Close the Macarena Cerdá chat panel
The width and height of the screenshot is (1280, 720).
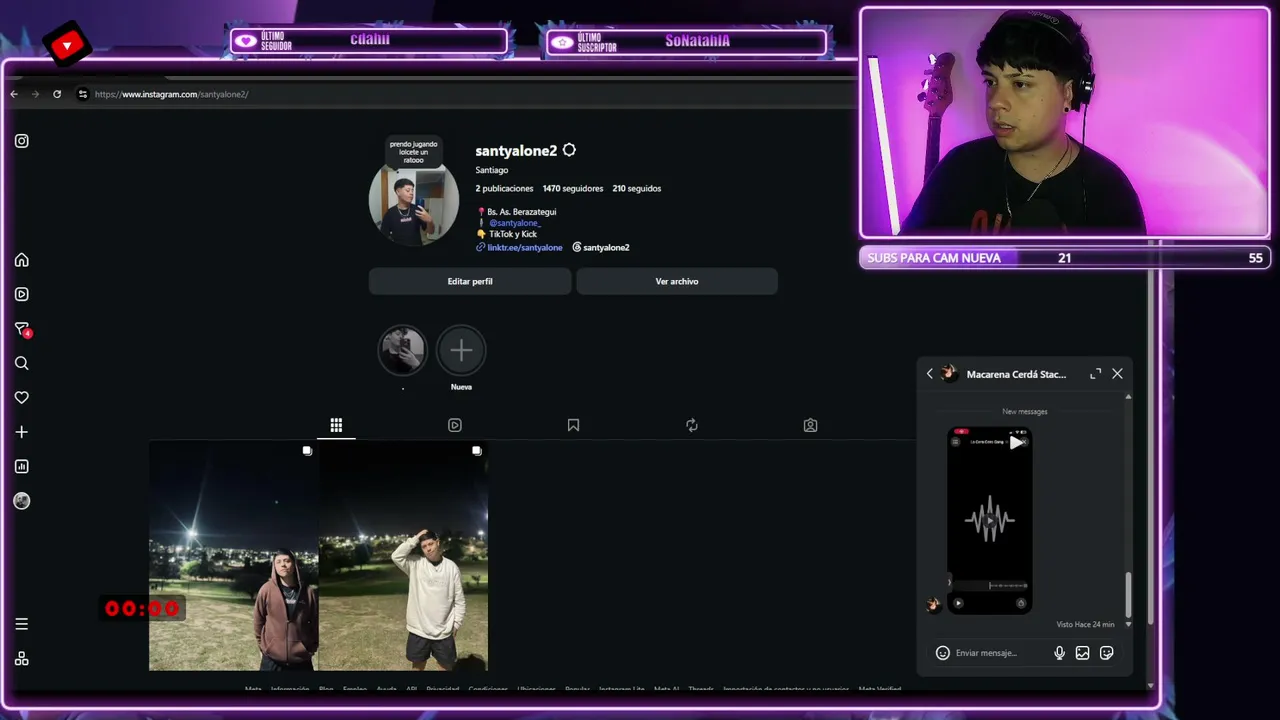click(x=1117, y=374)
